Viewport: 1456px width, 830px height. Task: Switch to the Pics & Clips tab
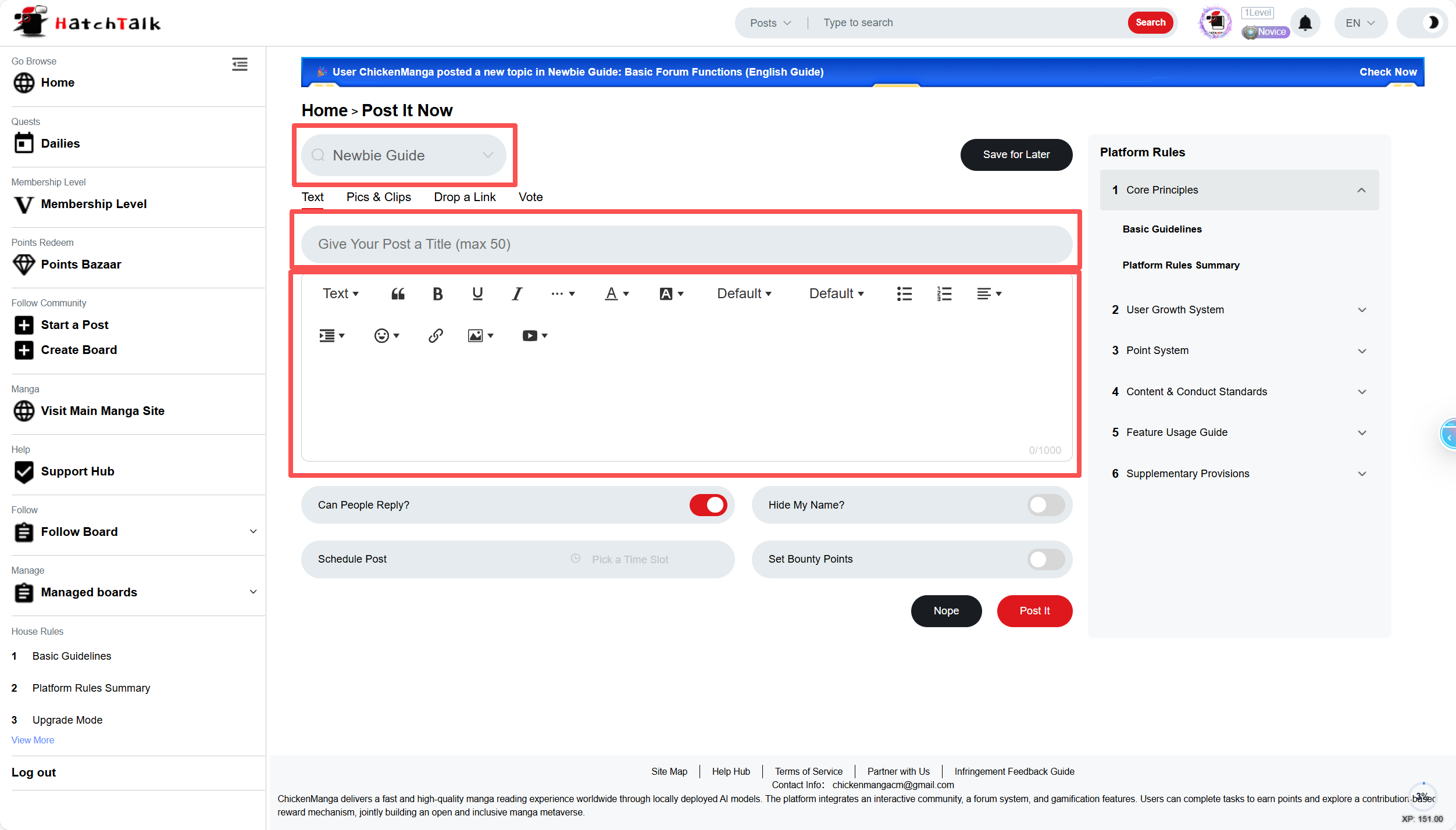[x=379, y=197]
